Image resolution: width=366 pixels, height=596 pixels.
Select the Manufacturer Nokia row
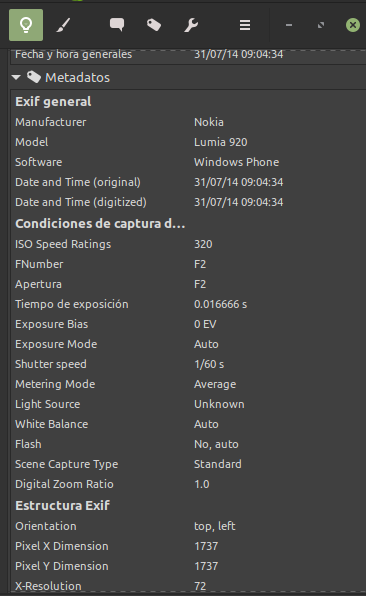[x=188, y=122]
